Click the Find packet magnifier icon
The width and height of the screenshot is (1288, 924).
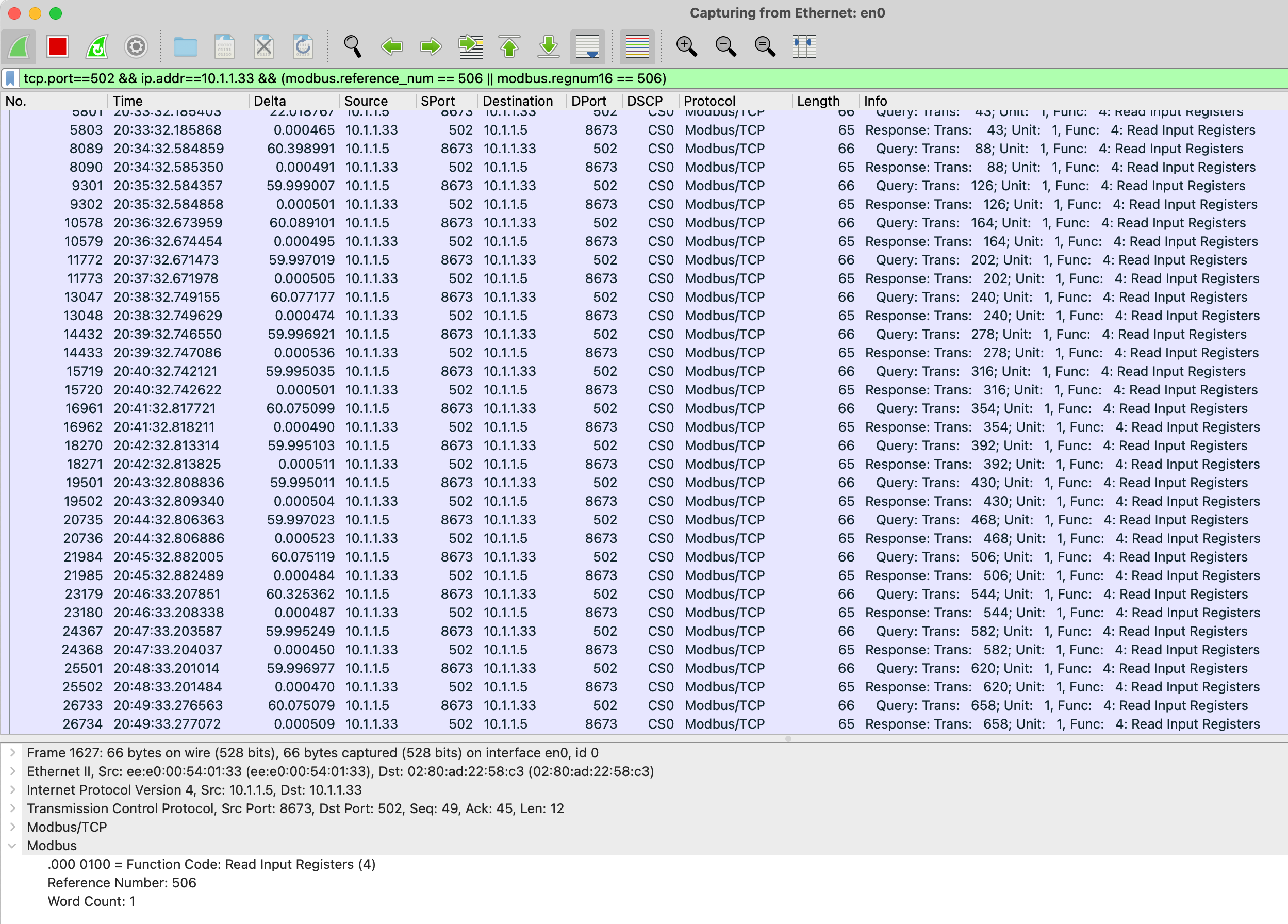(x=352, y=46)
